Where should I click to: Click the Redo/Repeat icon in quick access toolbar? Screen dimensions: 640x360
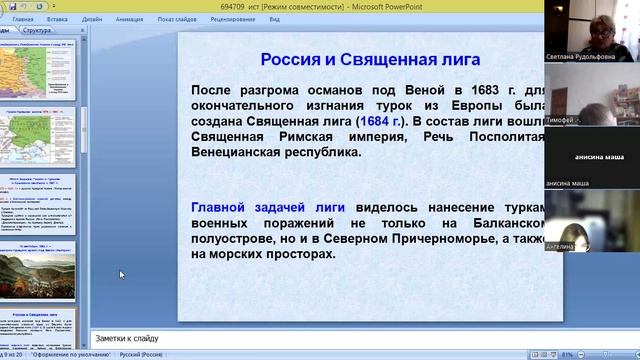[39, 7]
